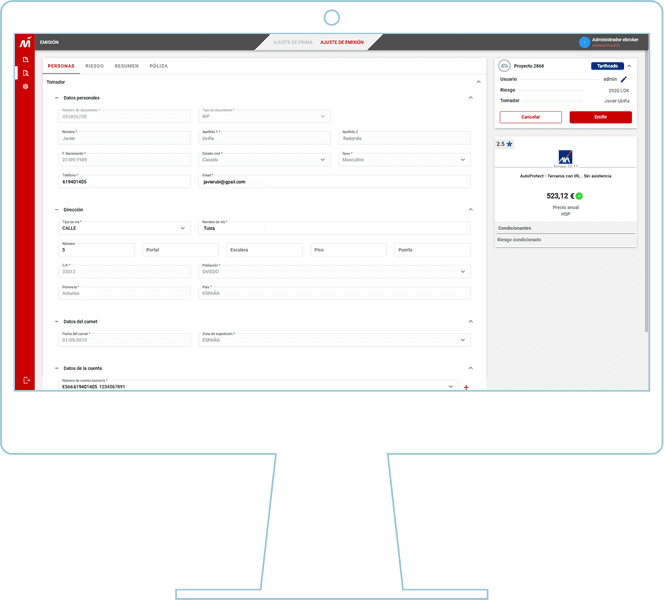Click the Teléfono input field
The height and width of the screenshot is (600, 664).
(124, 181)
